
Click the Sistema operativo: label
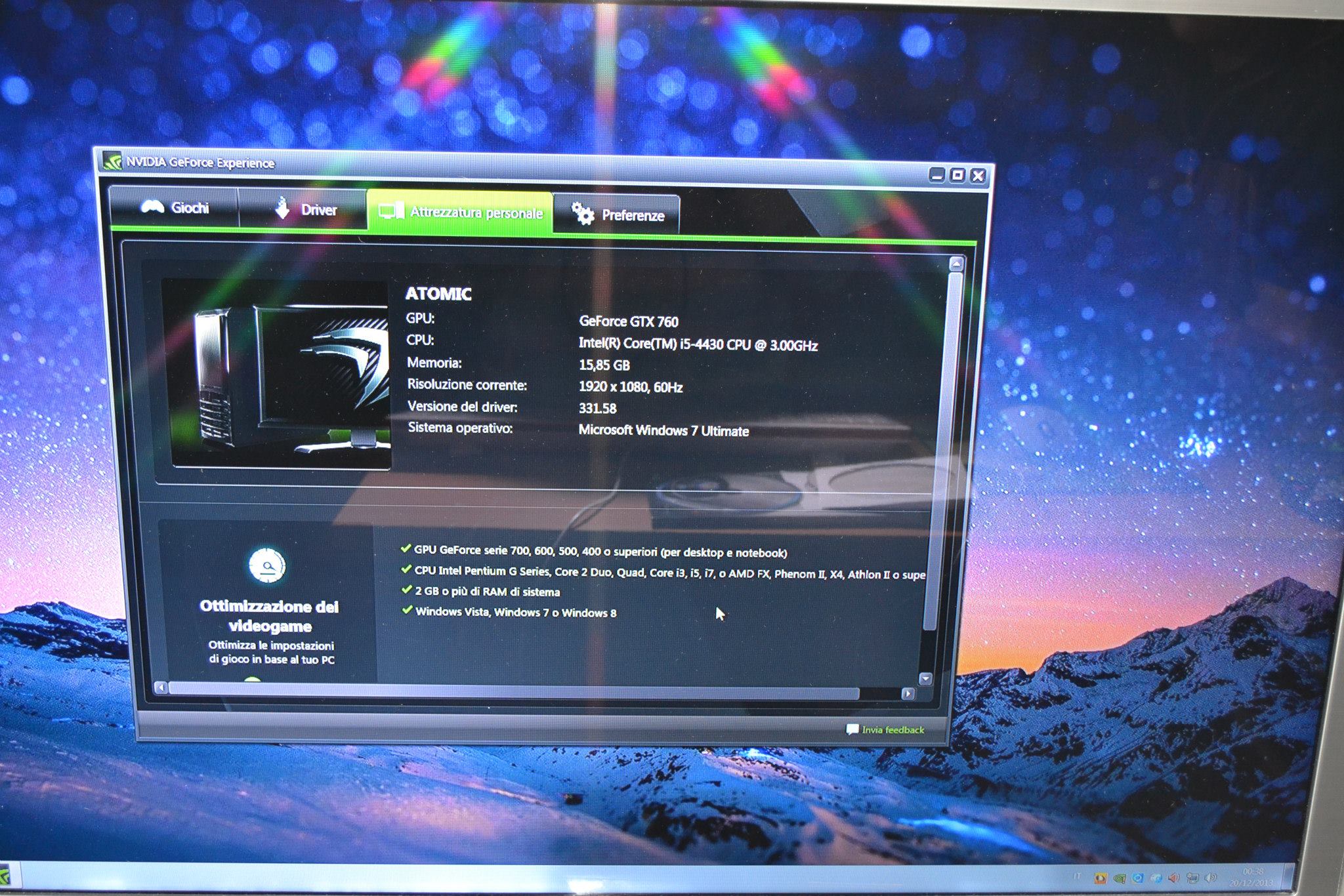(460, 428)
